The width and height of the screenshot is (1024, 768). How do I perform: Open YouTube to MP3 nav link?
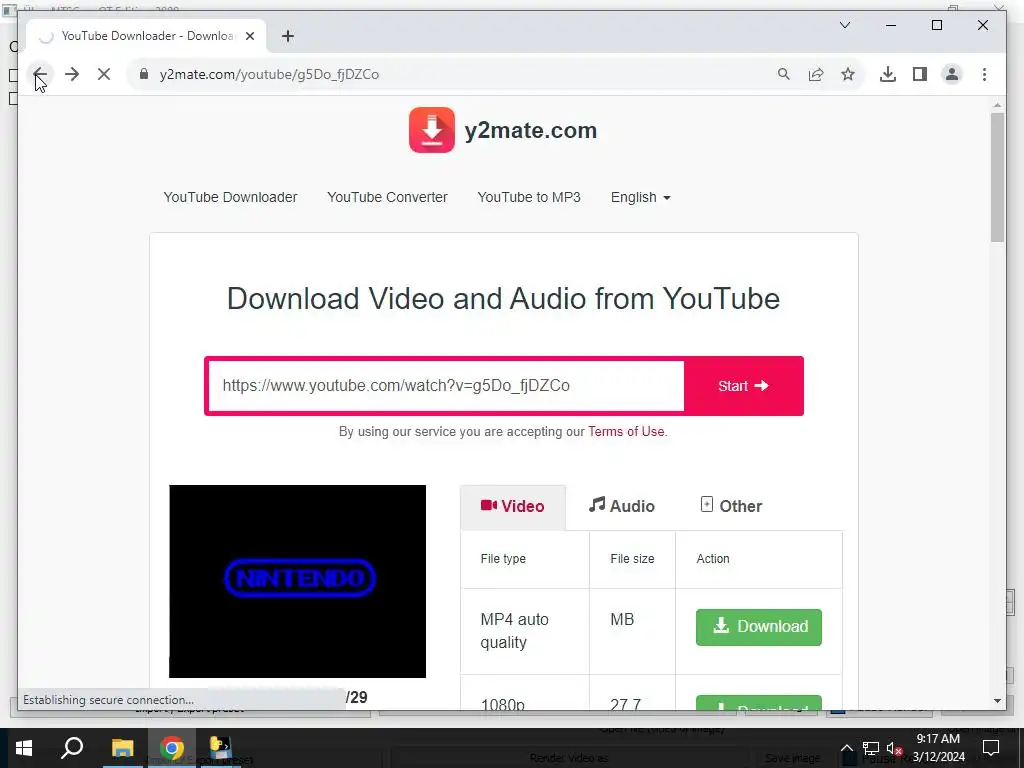529,197
